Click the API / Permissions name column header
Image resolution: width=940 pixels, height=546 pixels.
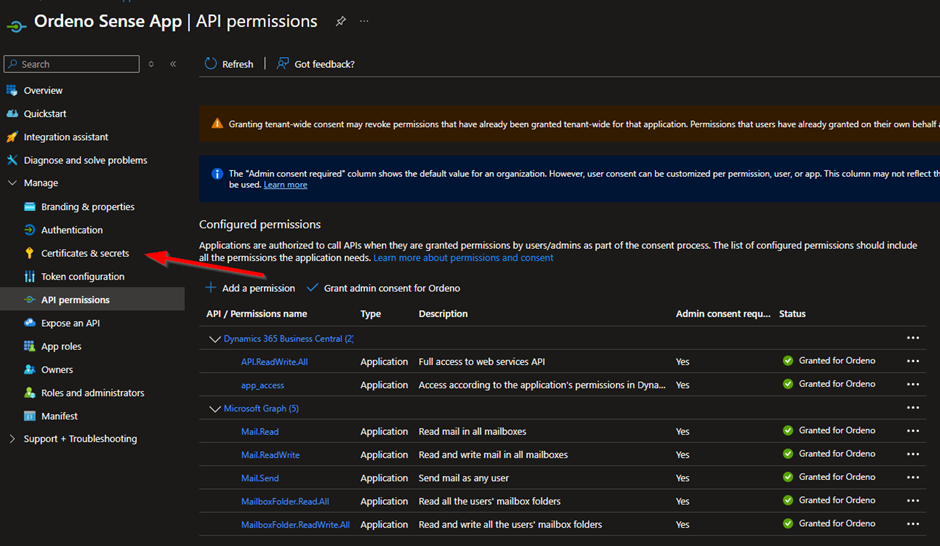pyautogui.click(x=257, y=313)
